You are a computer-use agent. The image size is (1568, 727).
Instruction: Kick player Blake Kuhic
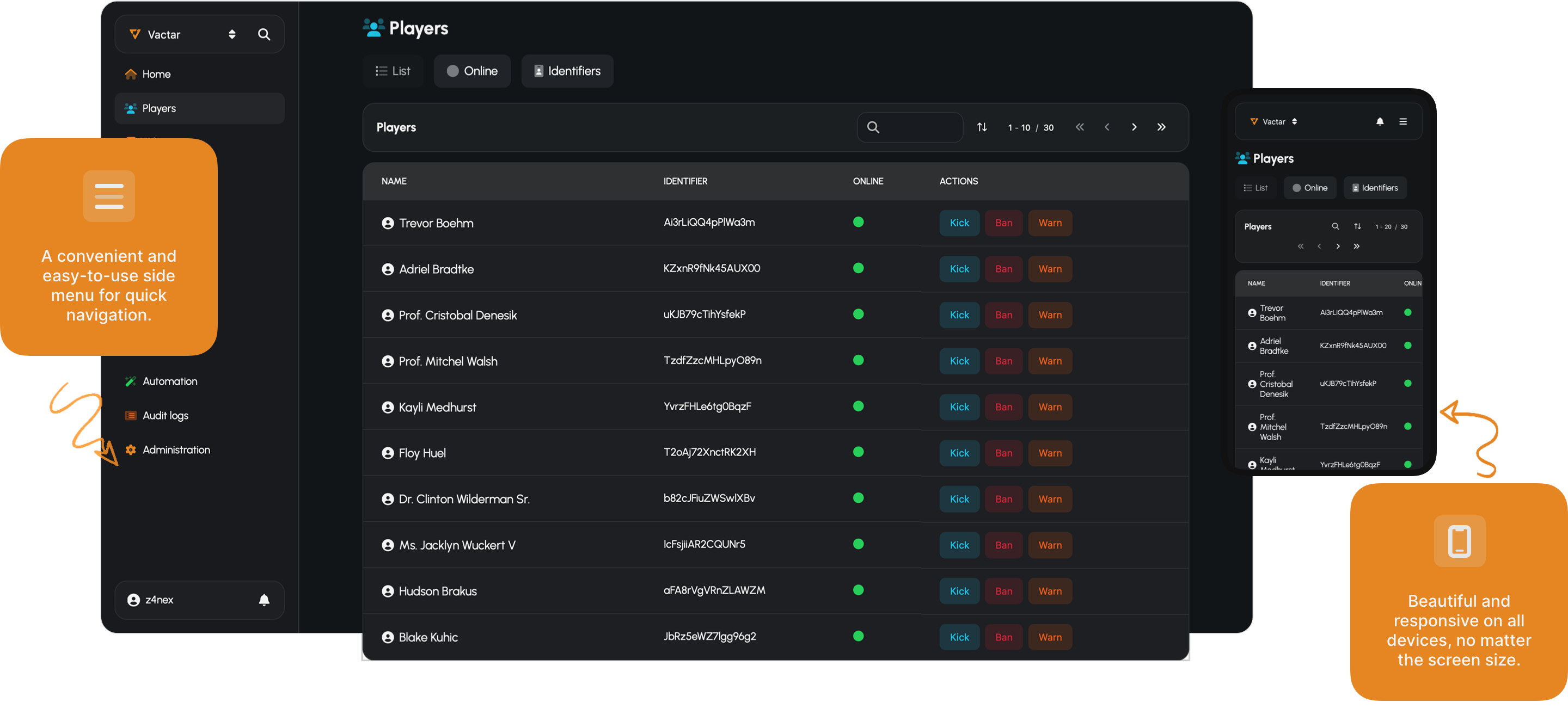959,637
